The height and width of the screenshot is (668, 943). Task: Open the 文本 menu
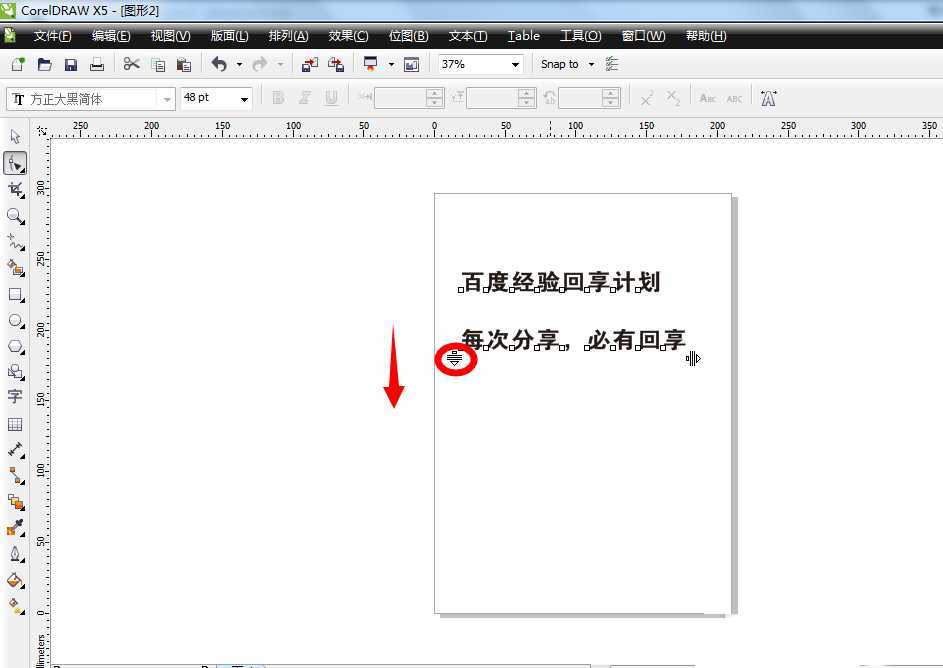466,36
